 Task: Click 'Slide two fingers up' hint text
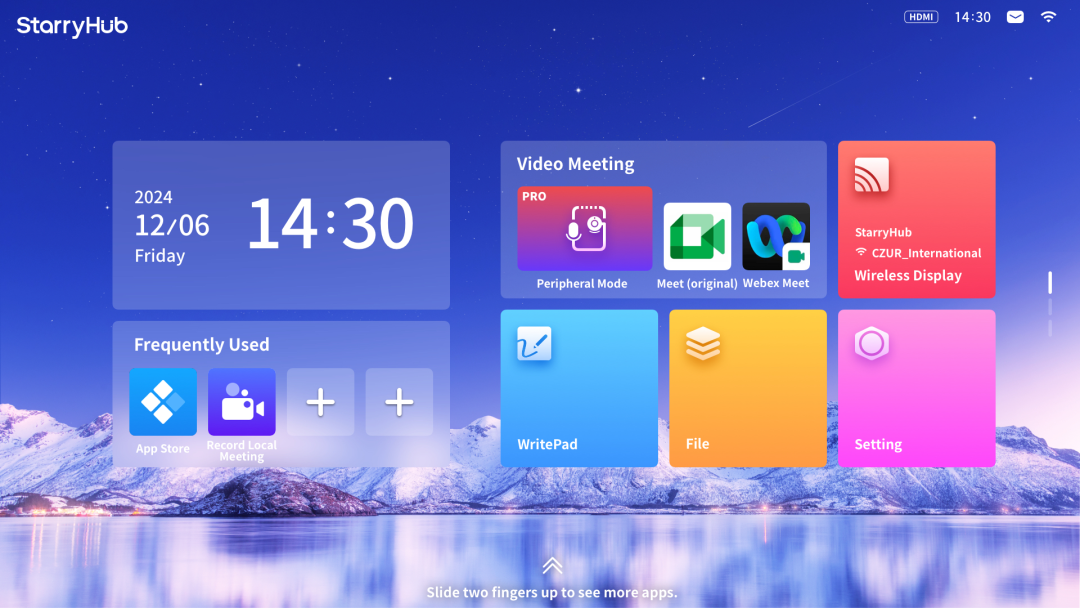pyautogui.click(x=552, y=592)
